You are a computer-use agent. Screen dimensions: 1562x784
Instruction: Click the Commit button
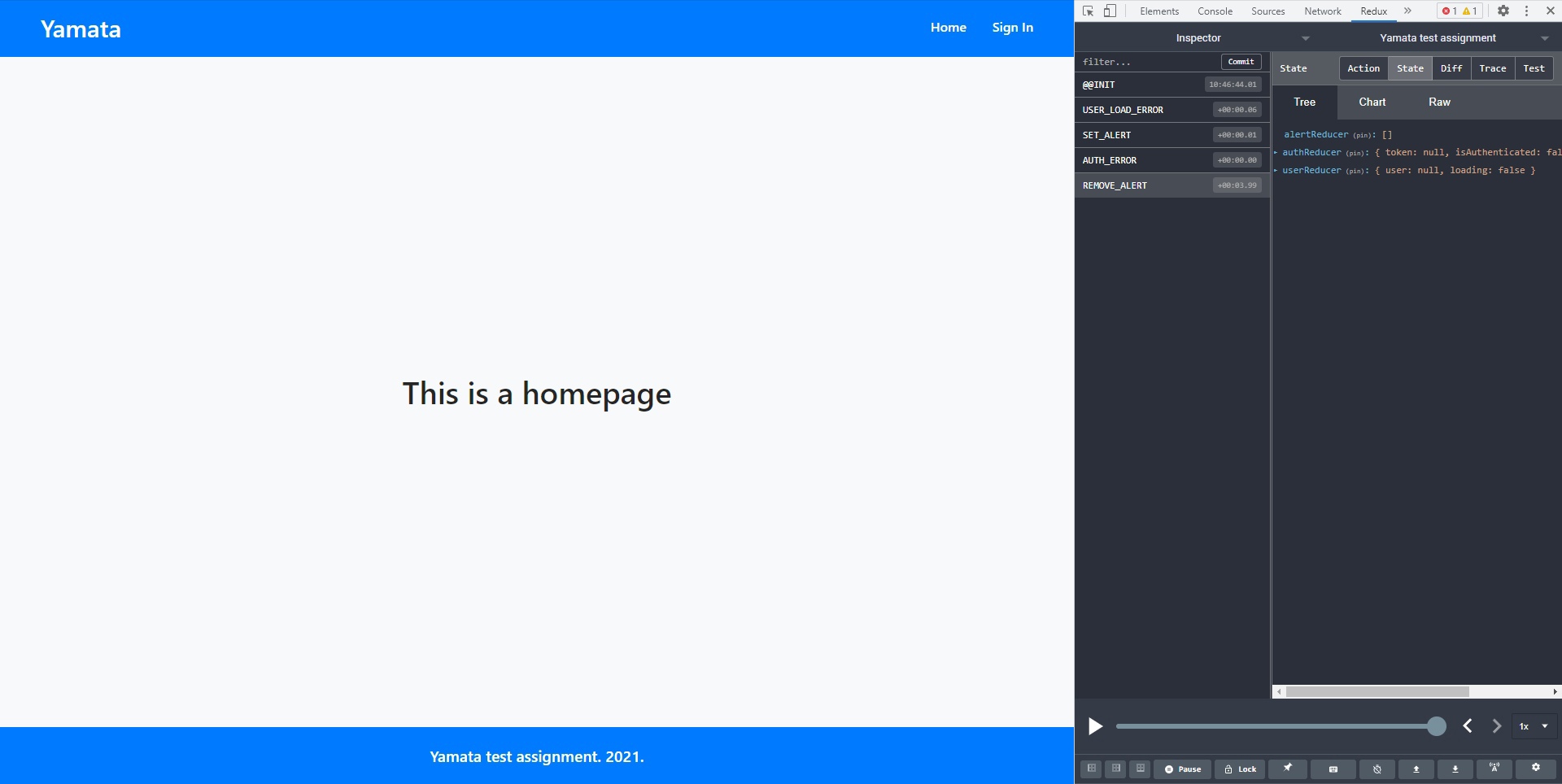[1241, 62]
